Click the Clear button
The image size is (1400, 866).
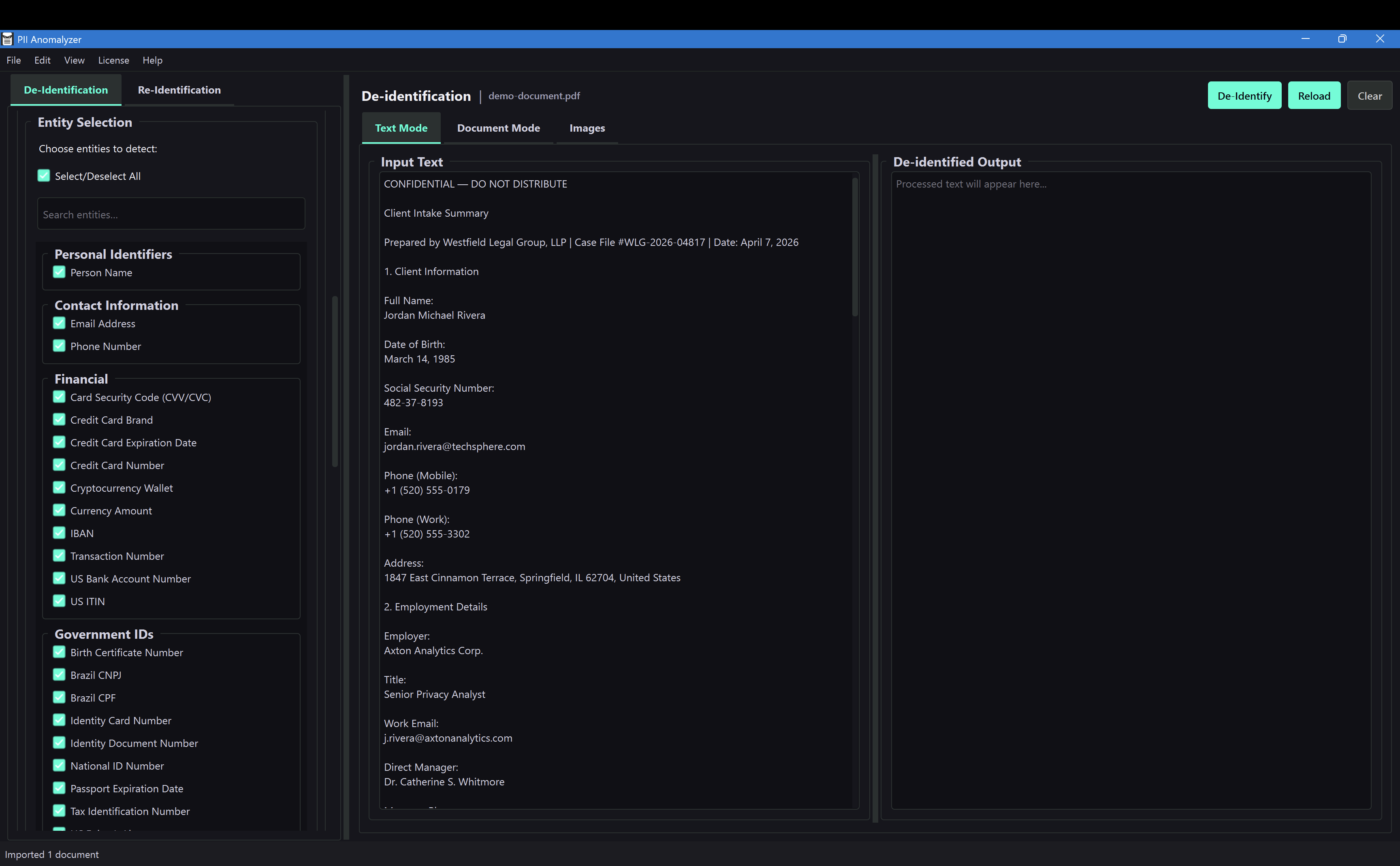tap(1370, 96)
